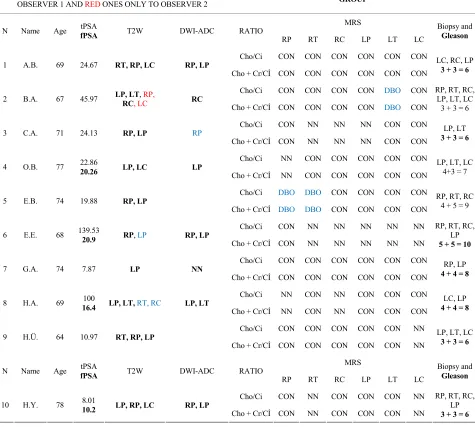The height and width of the screenshot is (427, 475).
Task: Click the red LC text in B.A. row
Action: (x=142, y=104)
